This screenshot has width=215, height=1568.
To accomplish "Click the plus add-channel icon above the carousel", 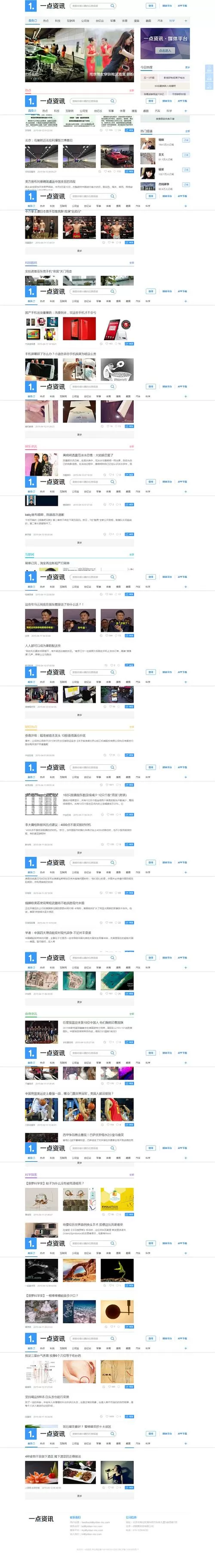I will [x=186, y=21].
